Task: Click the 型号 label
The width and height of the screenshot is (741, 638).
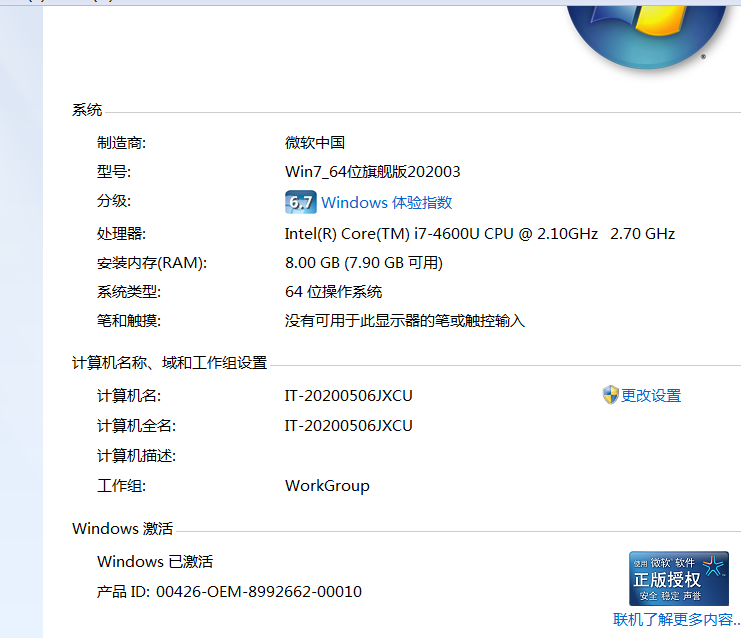Action: point(114,172)
